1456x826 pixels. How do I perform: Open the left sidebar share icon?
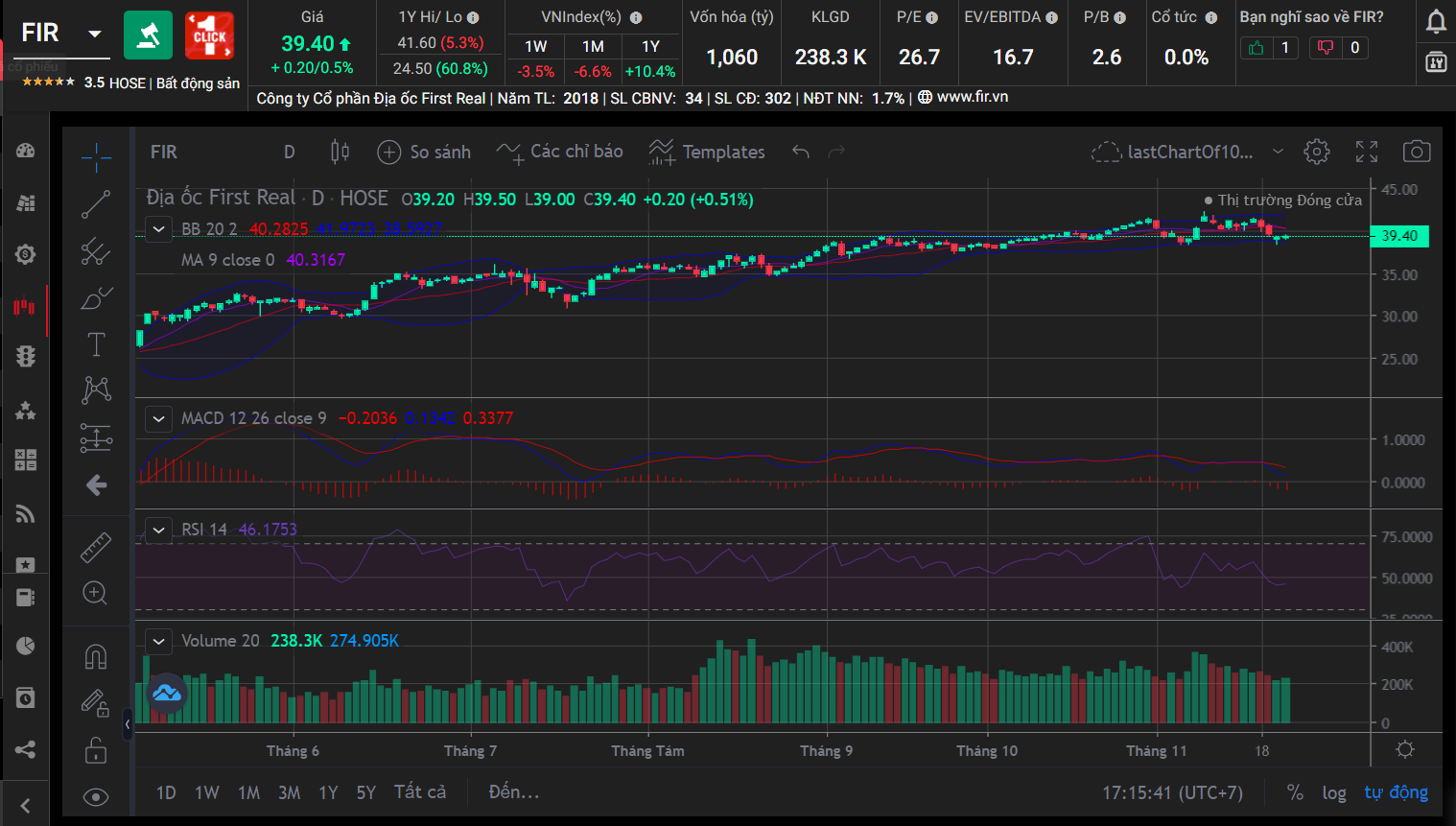coord(26,749)
